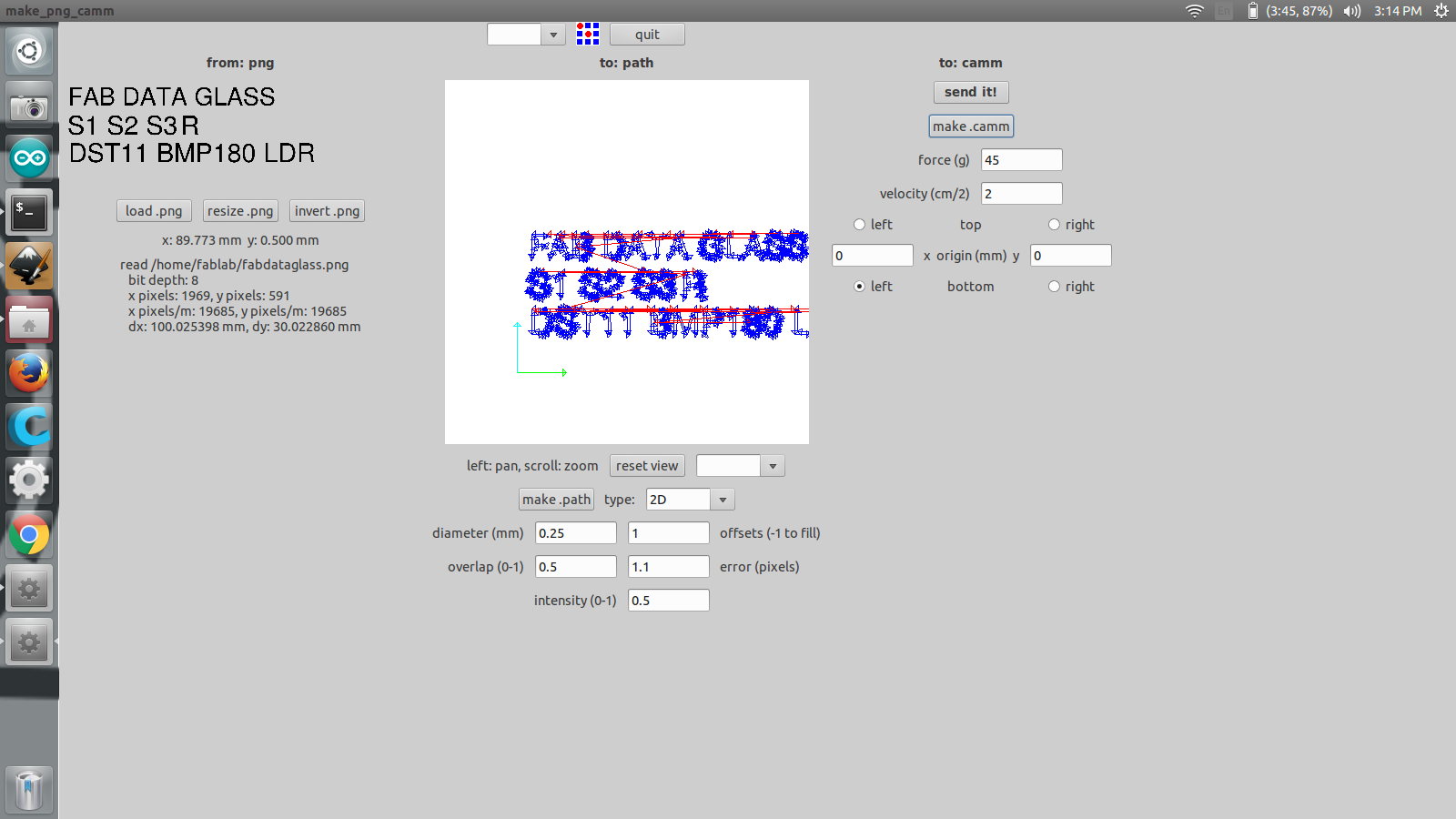Viewport: 1456px width, 819px height.
Task: Open Firefox from the launcher
Action: click(29, 373)
